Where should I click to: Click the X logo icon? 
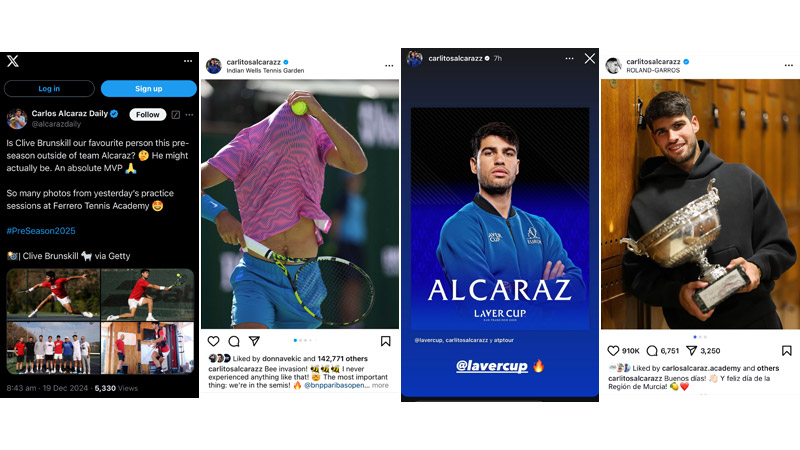[13, 61]
